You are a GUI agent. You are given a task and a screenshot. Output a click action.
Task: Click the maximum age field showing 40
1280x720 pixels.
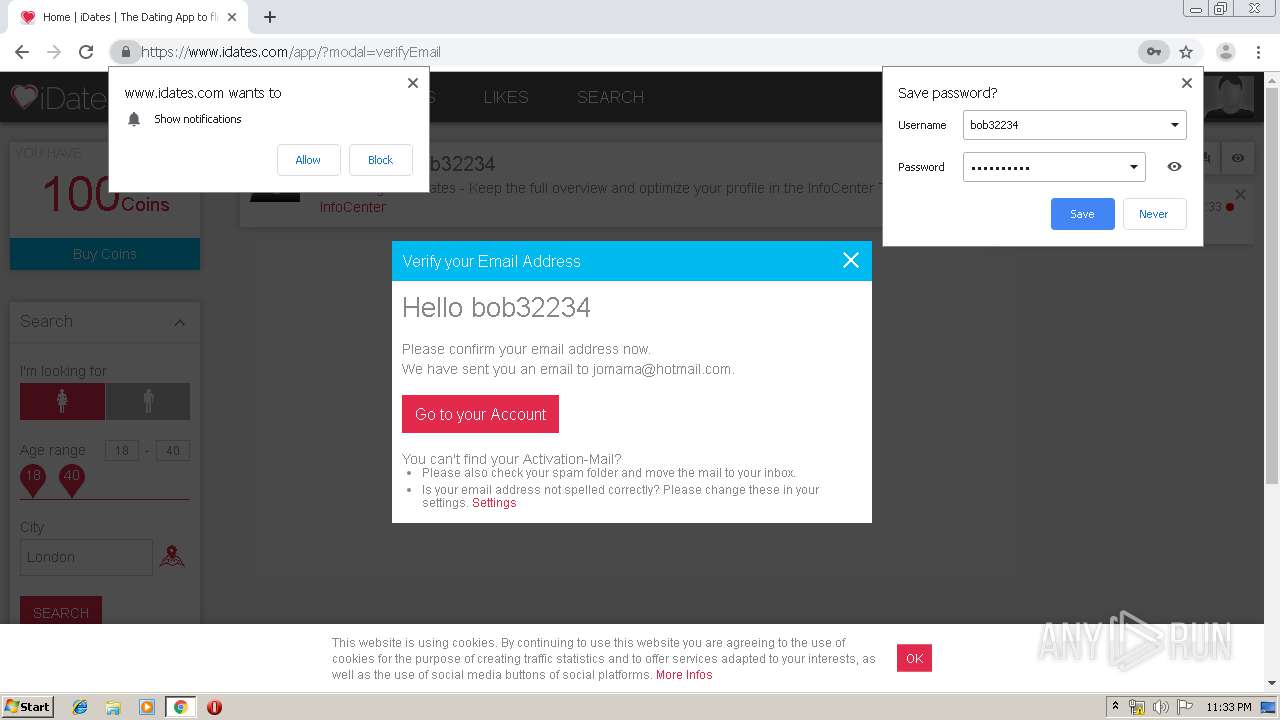(x=172, y=450)
